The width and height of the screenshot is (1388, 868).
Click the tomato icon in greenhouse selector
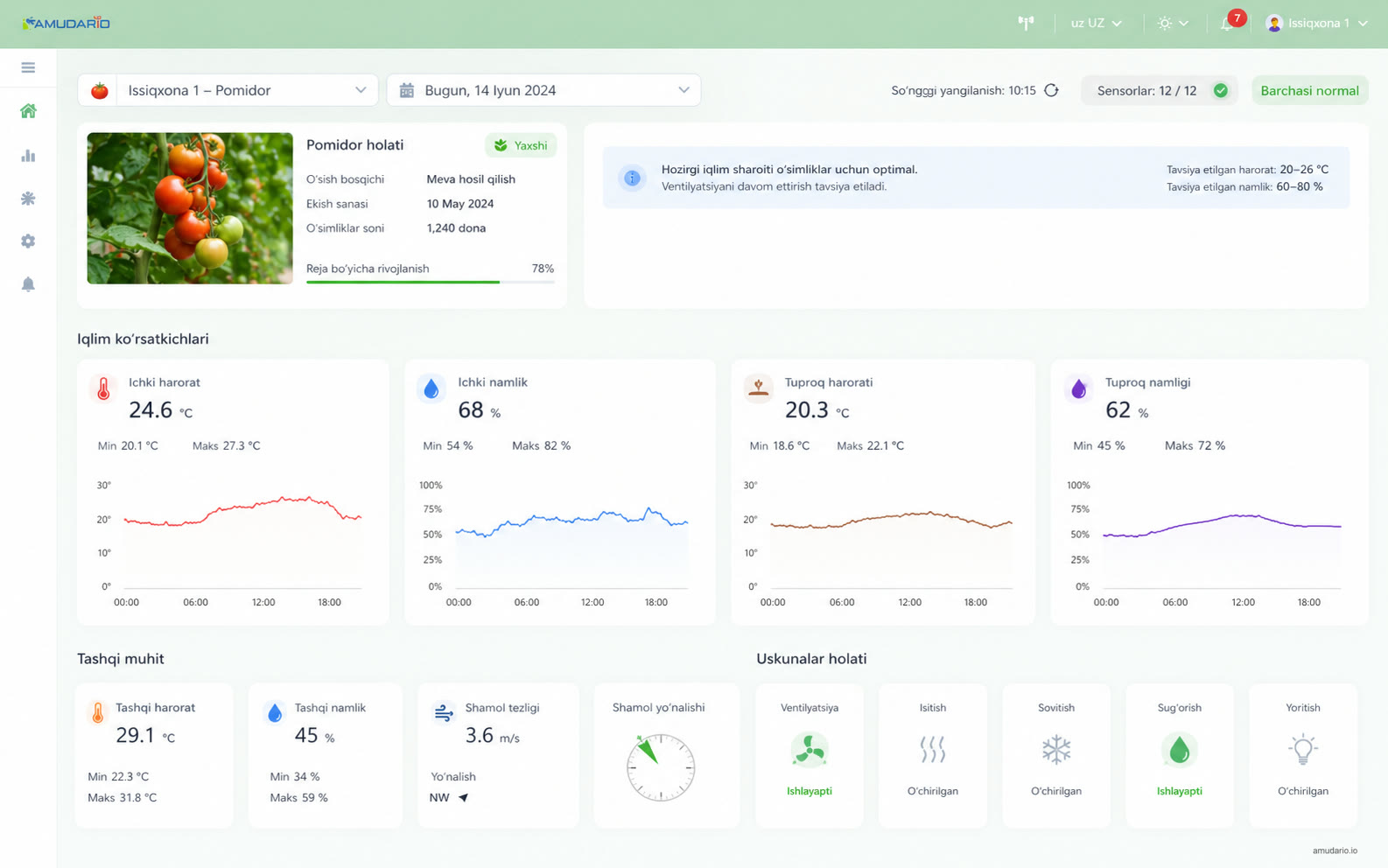click(x=100, y=90)
